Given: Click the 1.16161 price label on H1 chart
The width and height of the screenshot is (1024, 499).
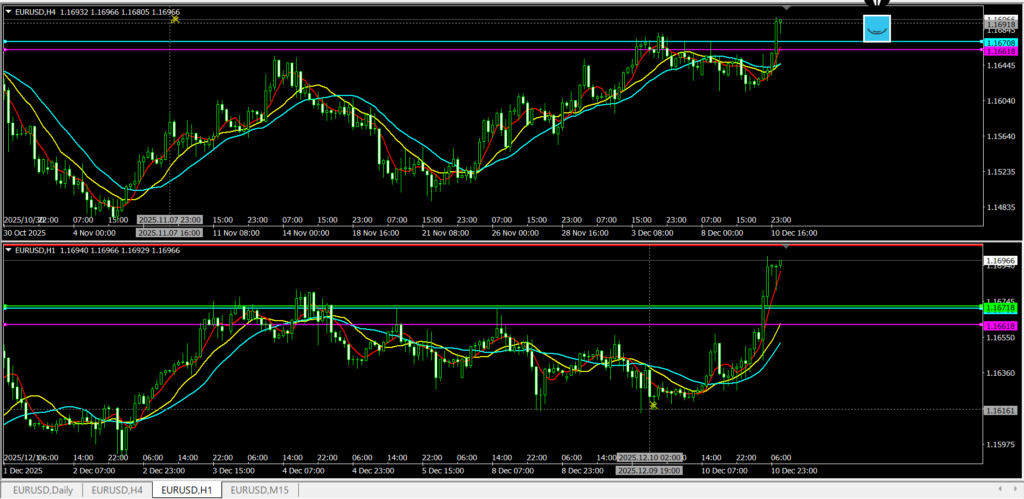Looking at the screenshot, I should [1000, 410].
